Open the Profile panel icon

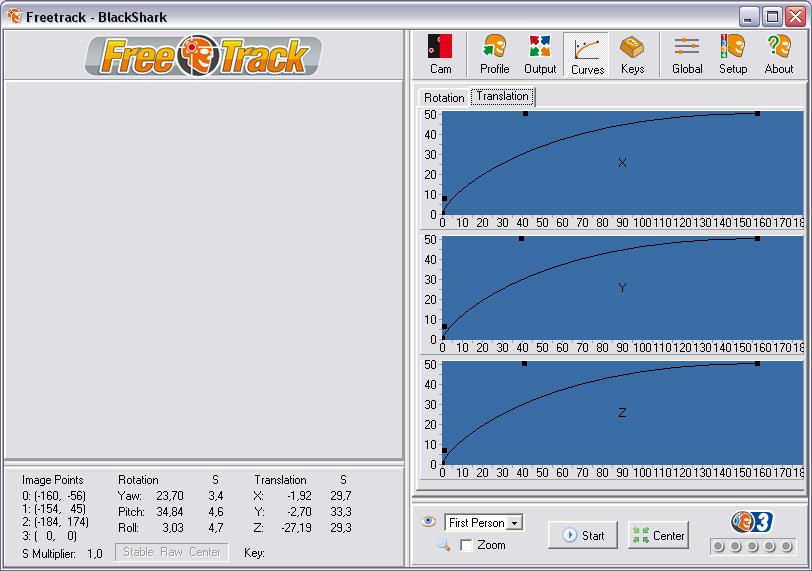pos(494,54)
